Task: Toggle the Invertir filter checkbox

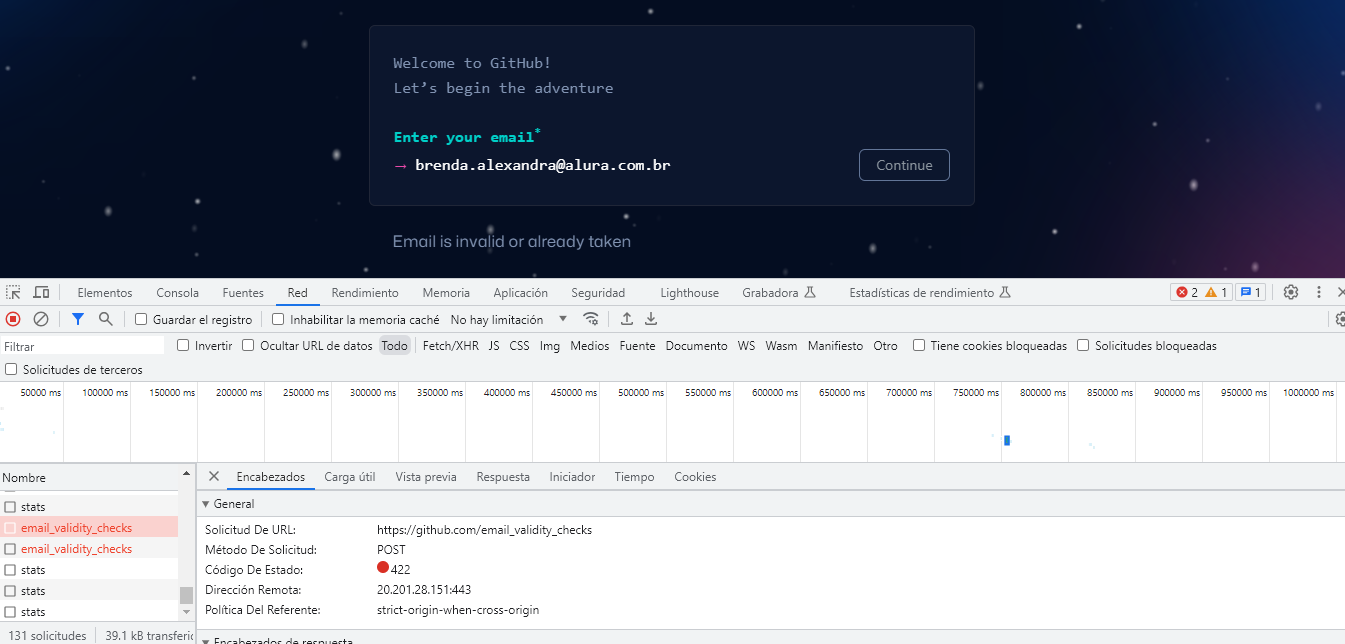Action: (183, 346)
